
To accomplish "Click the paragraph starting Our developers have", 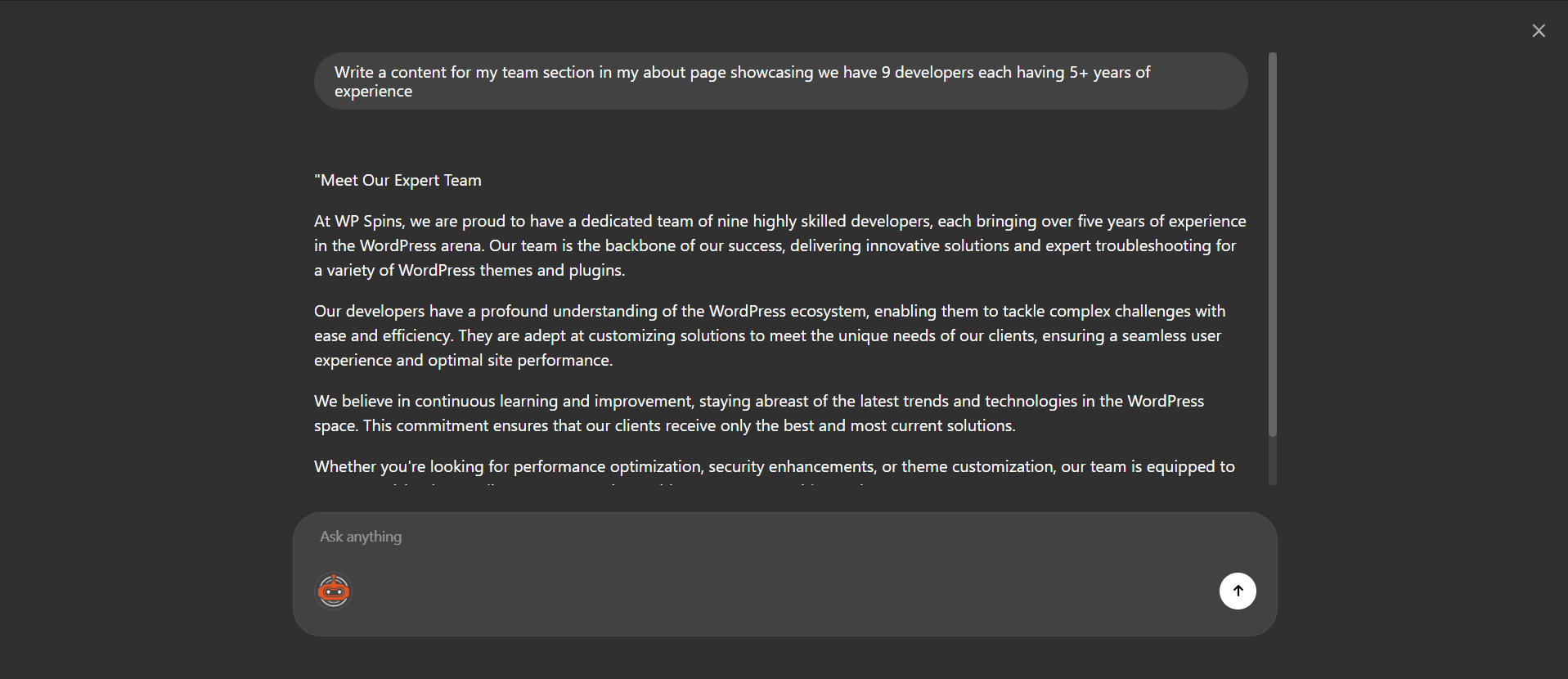I will tap(770, 335).
